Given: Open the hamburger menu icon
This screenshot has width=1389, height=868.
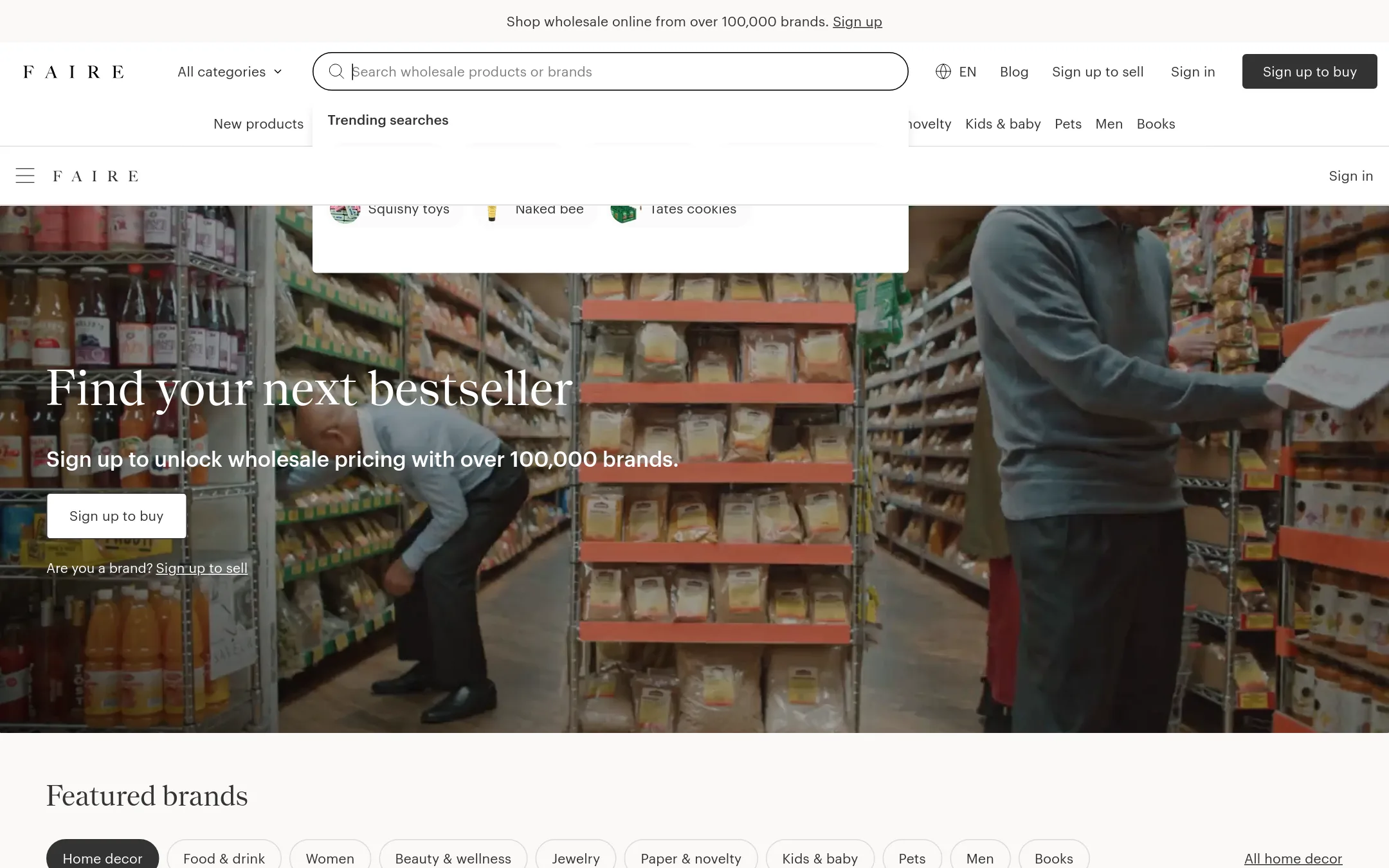Looking at the screenshot, I should pyautogui.click(x=25, y=176).
